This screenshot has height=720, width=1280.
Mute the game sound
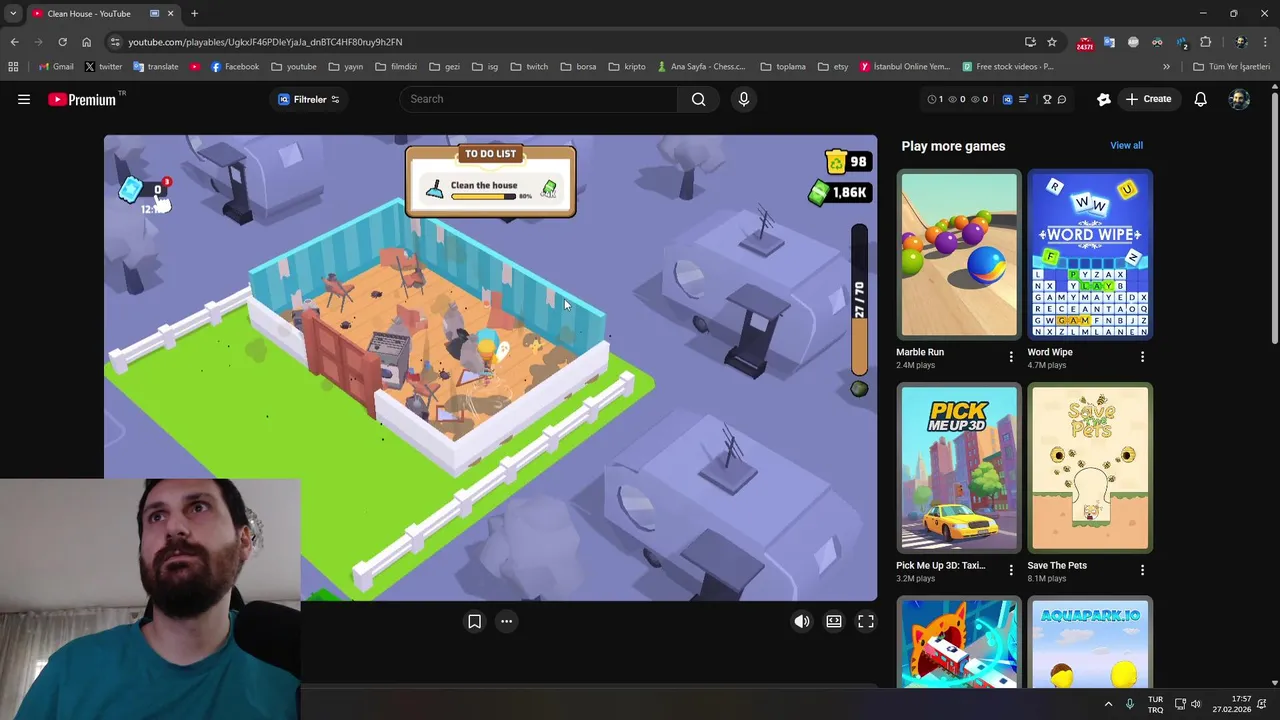(801, 621)
